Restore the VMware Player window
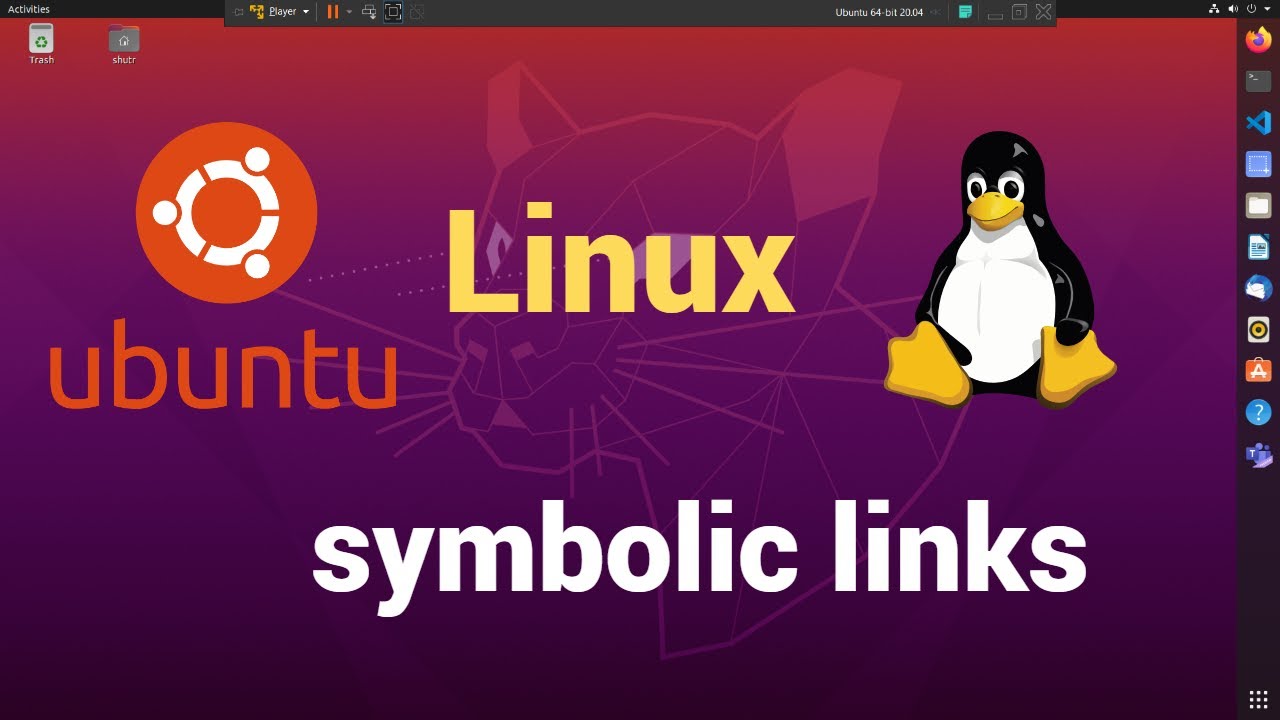Image resolution: width=1280 pixels, height=720 pixels. pos(1019,12)
